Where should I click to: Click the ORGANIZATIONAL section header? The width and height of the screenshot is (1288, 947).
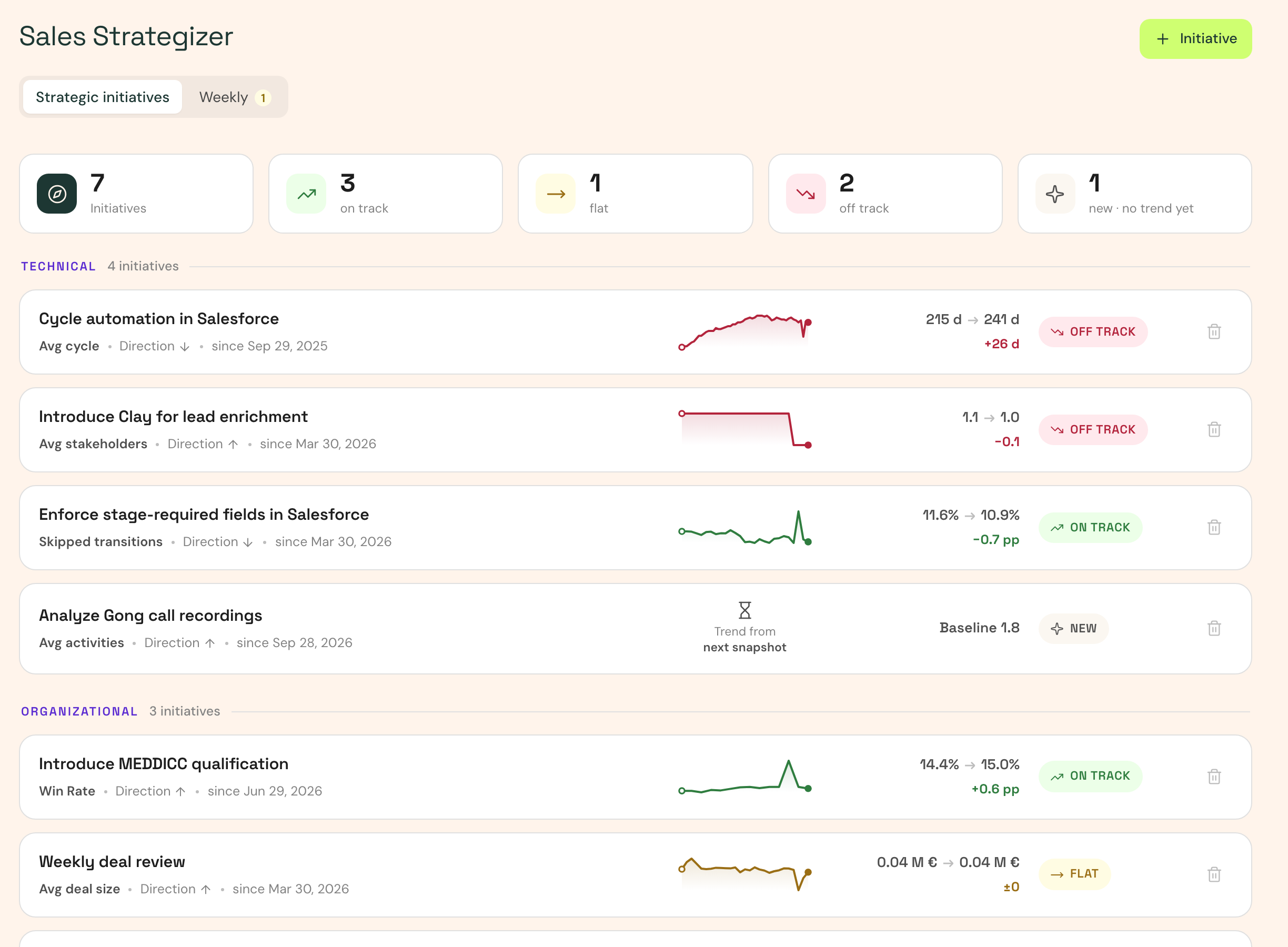tap(79, 711)
